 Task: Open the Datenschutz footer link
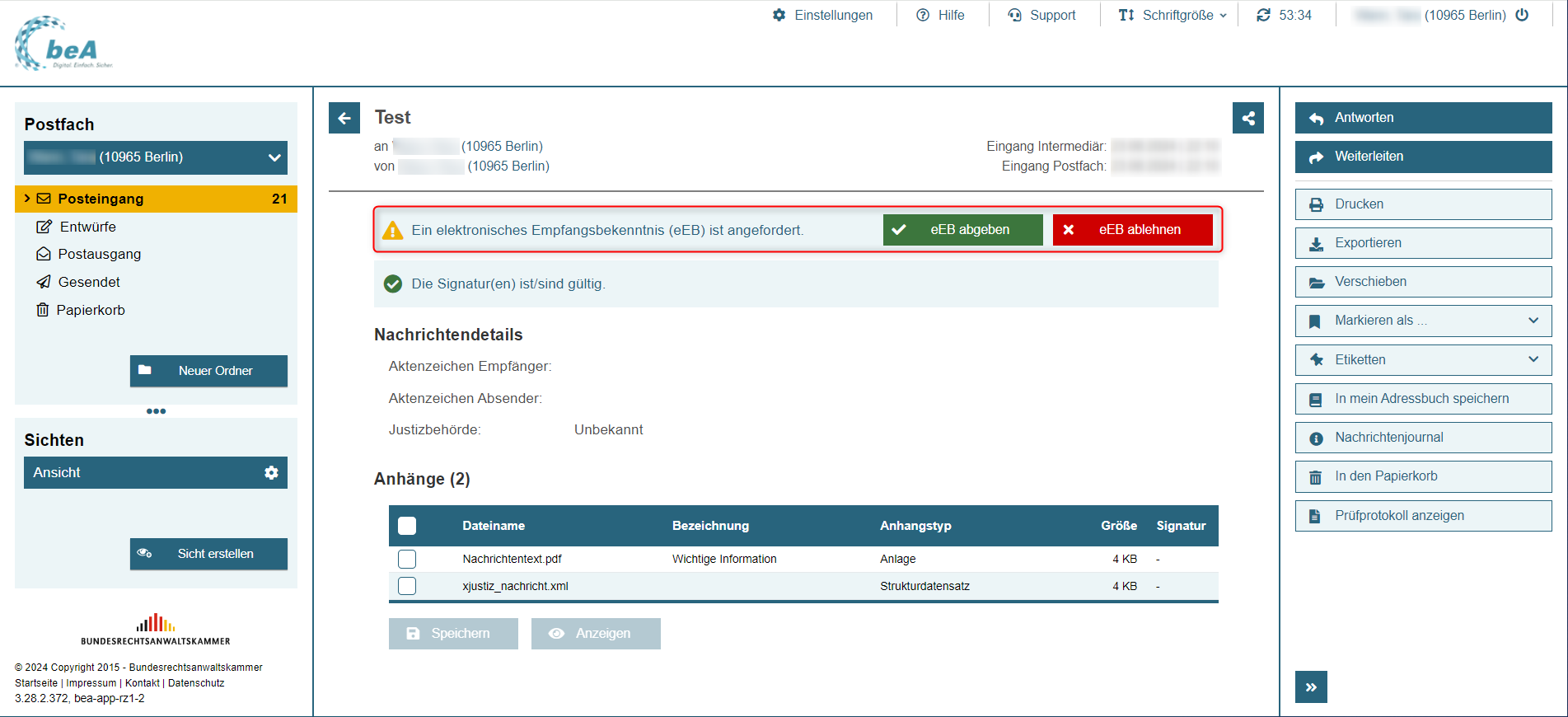coord(196,683)
